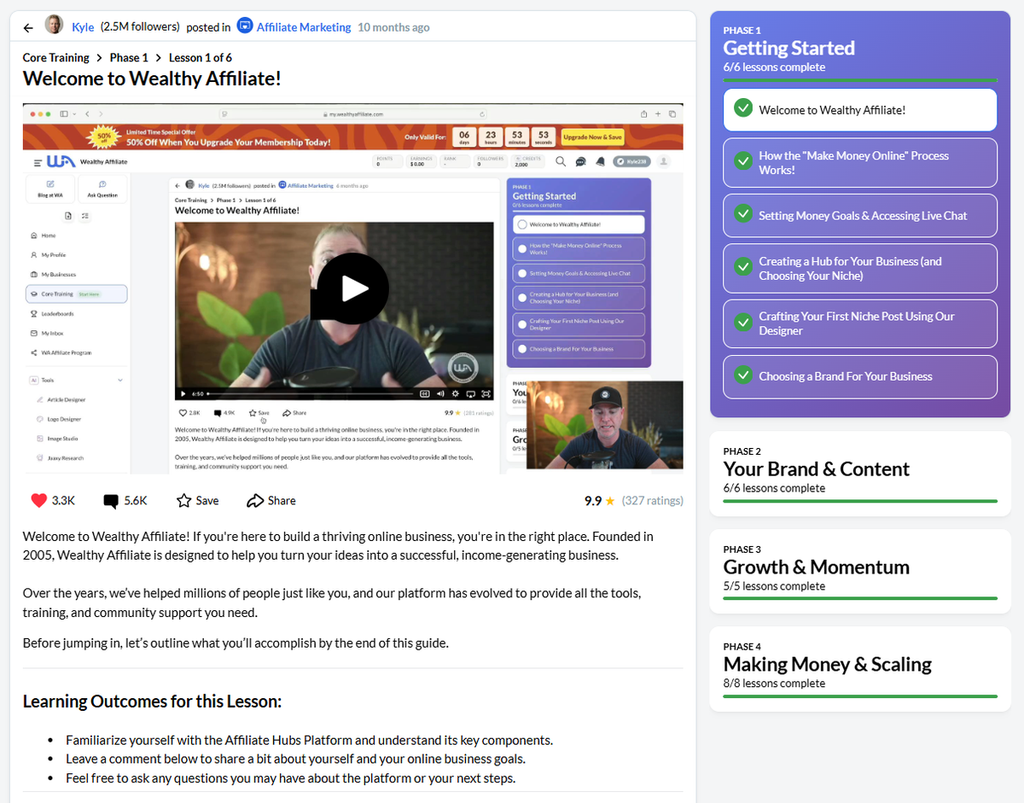Click the 9.9 rating score
Image resolution: width=1024 pixels, height=803 pixels.
pyautogui.click(x=593, y=501)
